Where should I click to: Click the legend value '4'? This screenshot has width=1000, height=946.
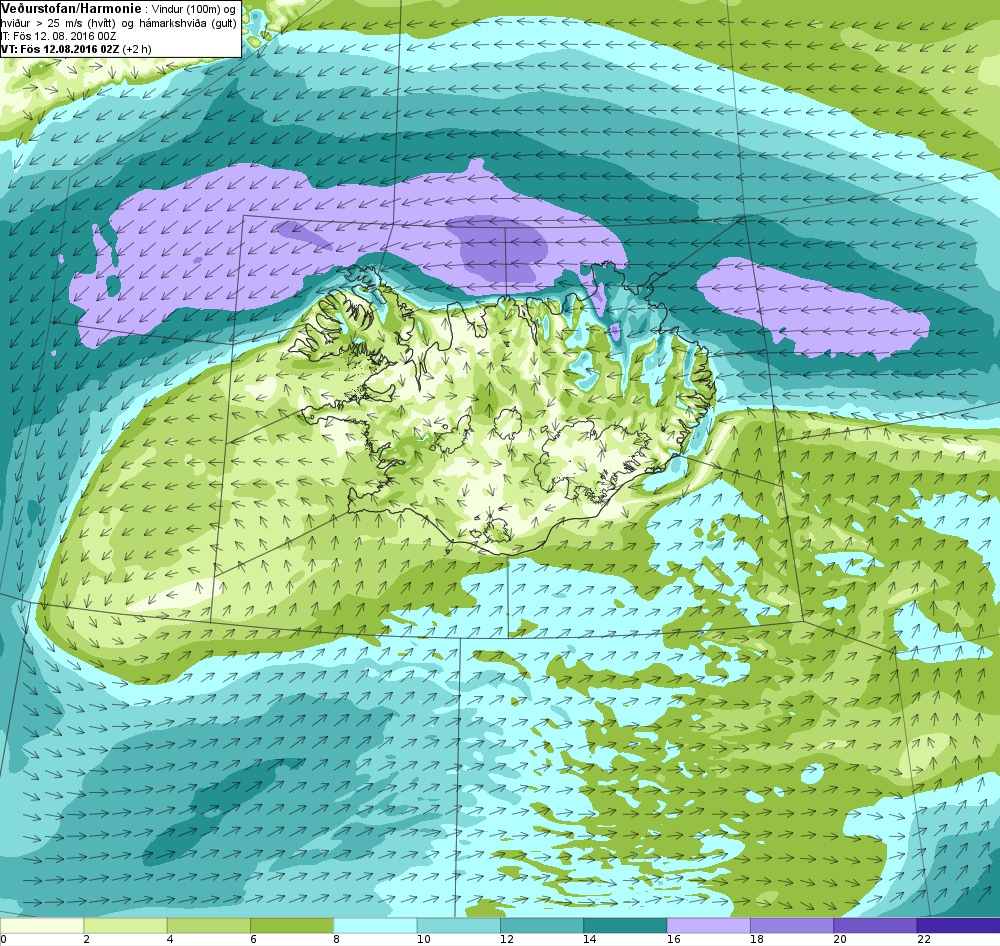pyautogui.click(x=170, y=939)
